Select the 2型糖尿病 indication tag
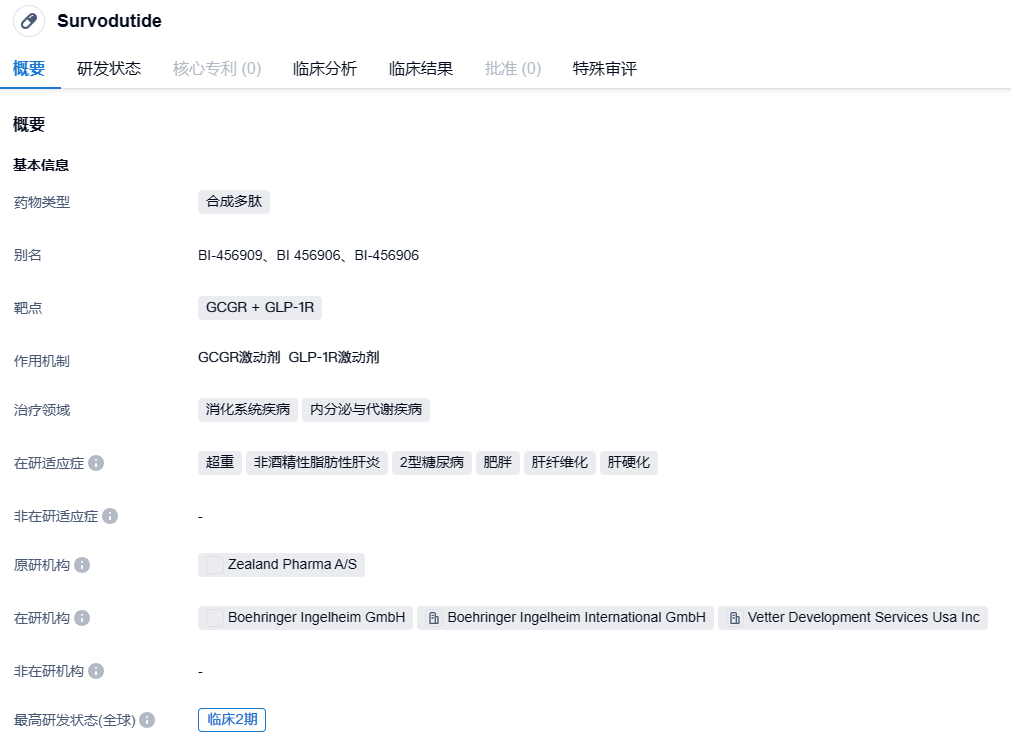This screenshot has height=739, width=1011. (x=432, y=463)
